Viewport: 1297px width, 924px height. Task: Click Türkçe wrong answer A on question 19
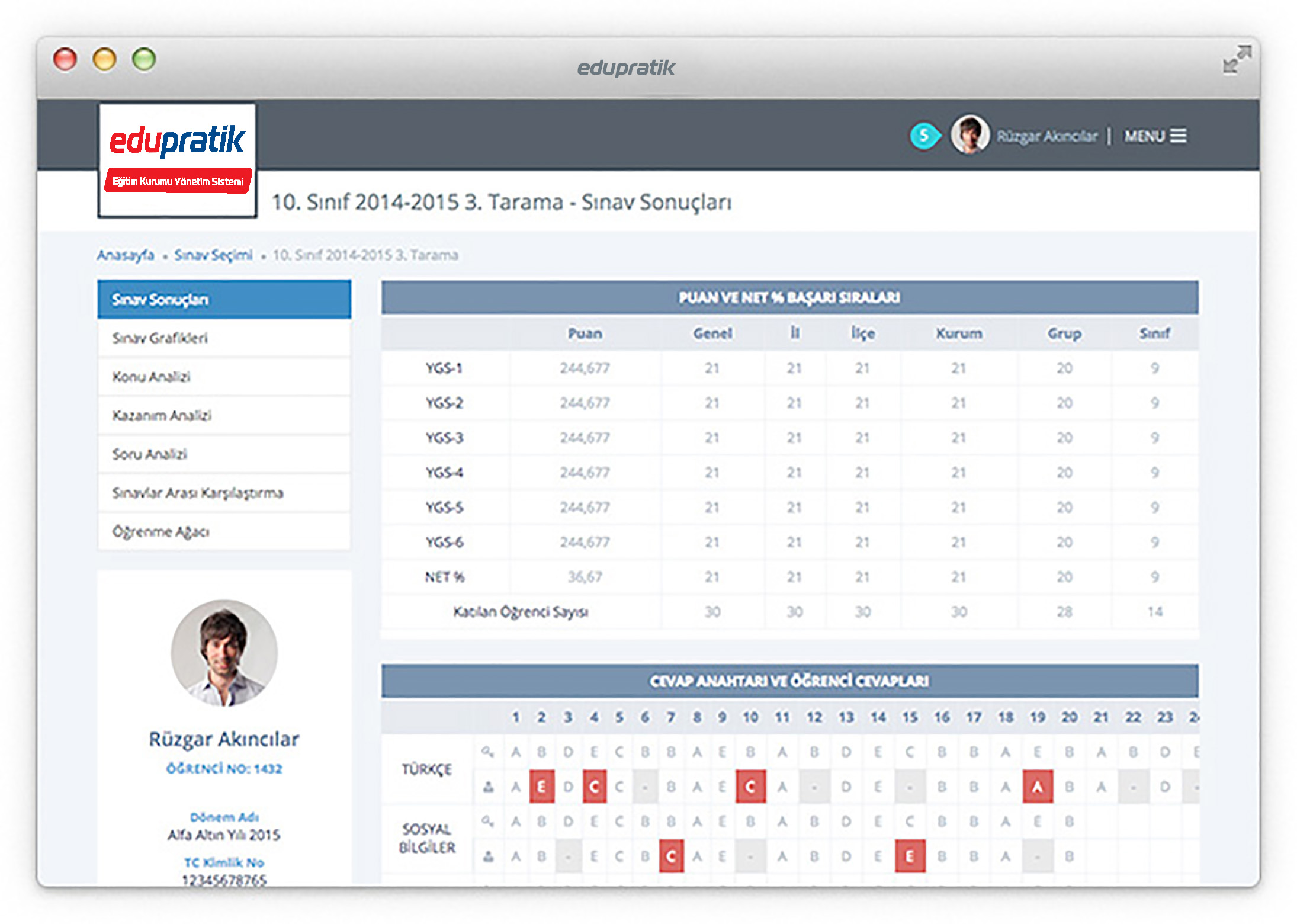pyautogui.click(x=1037, y=787)
